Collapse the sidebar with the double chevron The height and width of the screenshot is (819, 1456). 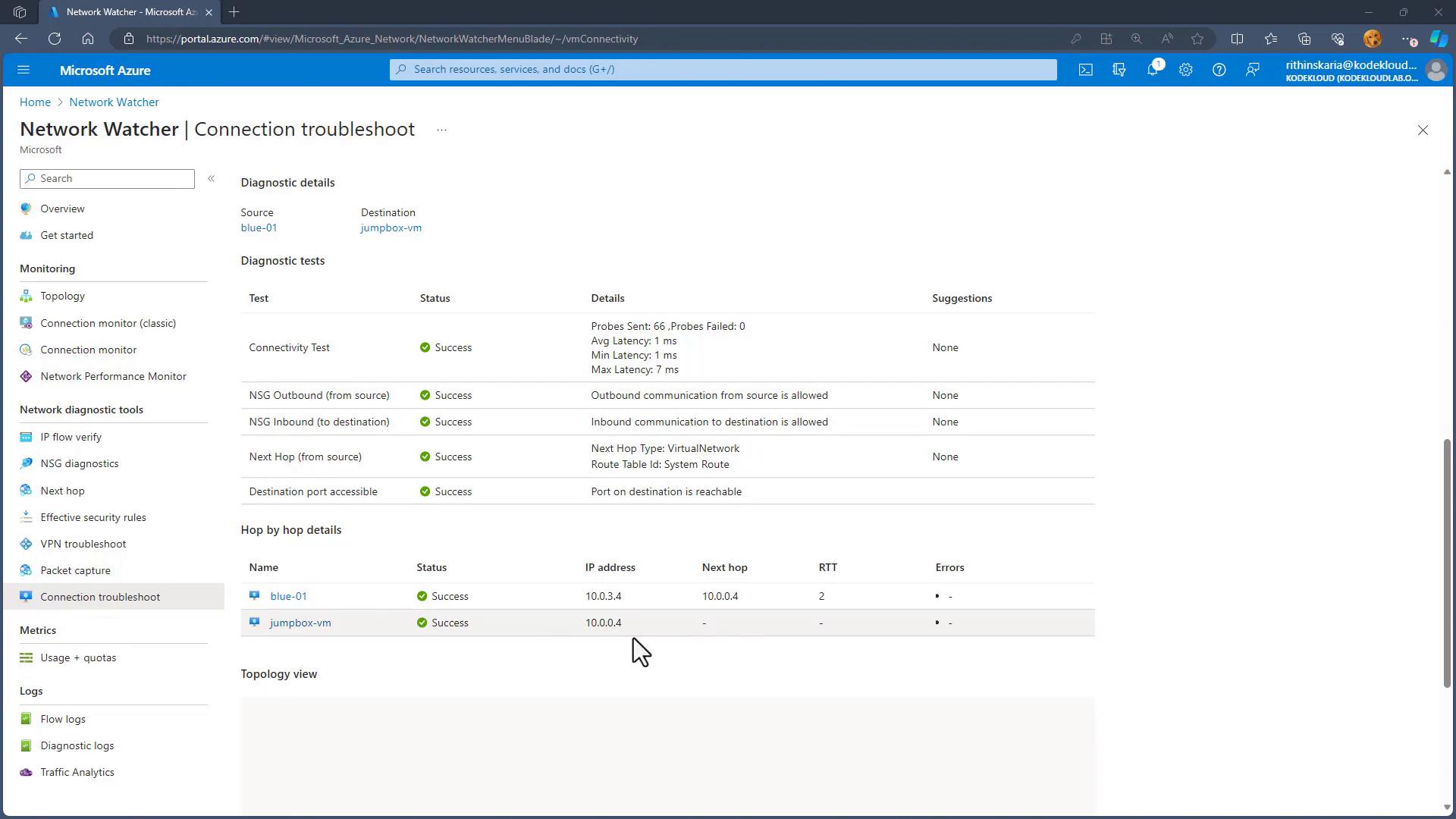click(x=212, y=178)
